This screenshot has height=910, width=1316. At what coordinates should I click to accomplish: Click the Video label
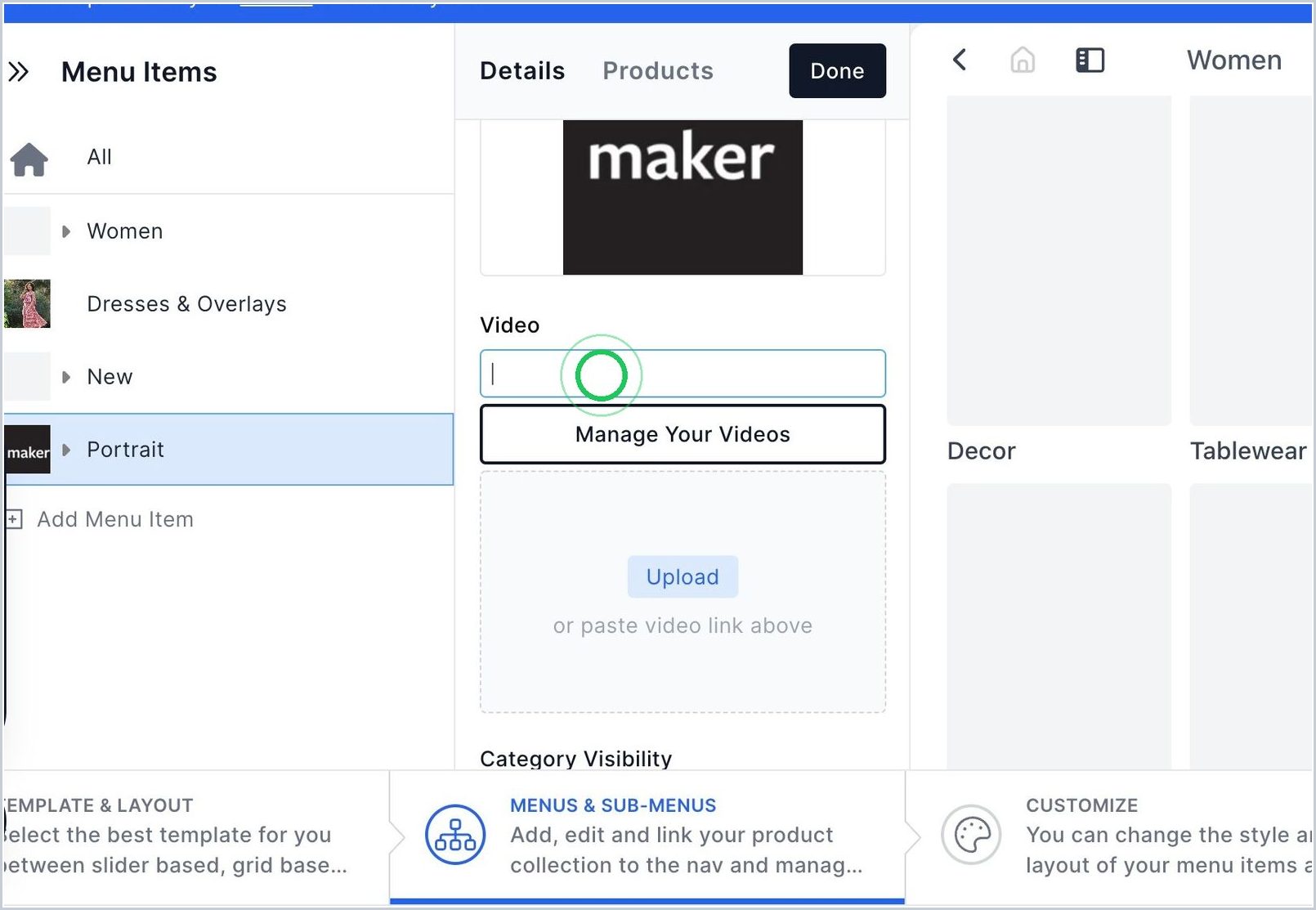point(510,325)
